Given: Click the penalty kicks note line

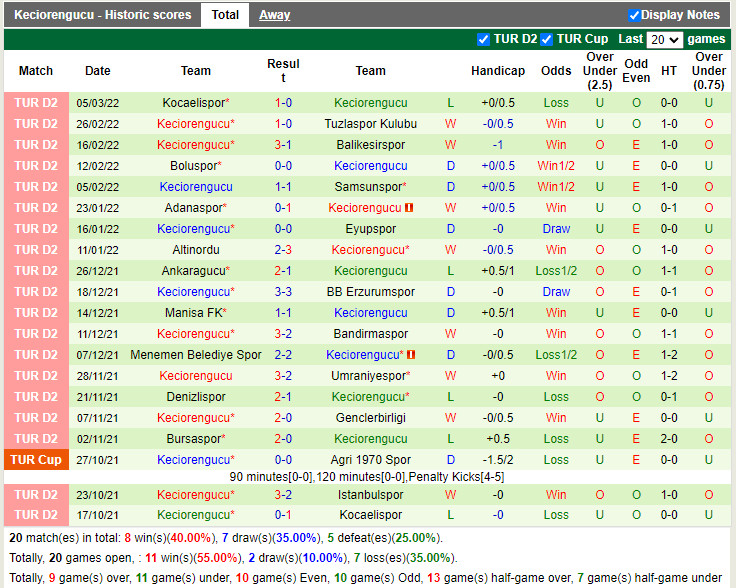Looking at the screenshot, I should click(367, 477).
